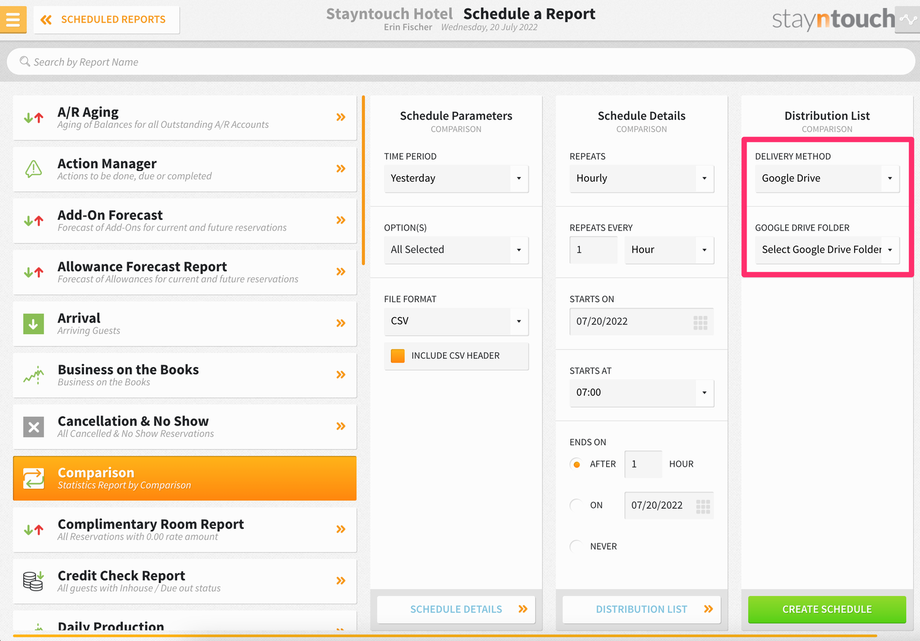The height and width of the screenshot is (641, 920).
Task: Open the Business on the Books chevron
Action: 341,375
